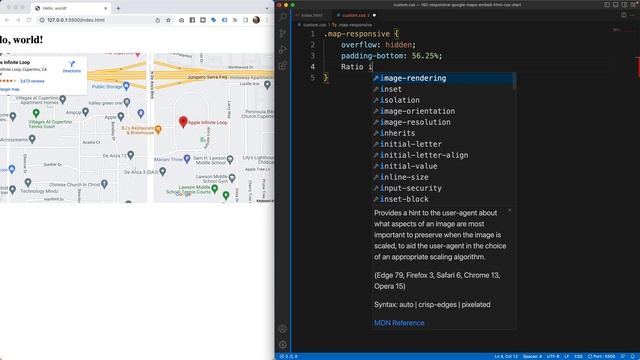Viewport: 640px width, 360px height.
Task: Click LF end-of-line selector
Action: click(x=567, y=356)
